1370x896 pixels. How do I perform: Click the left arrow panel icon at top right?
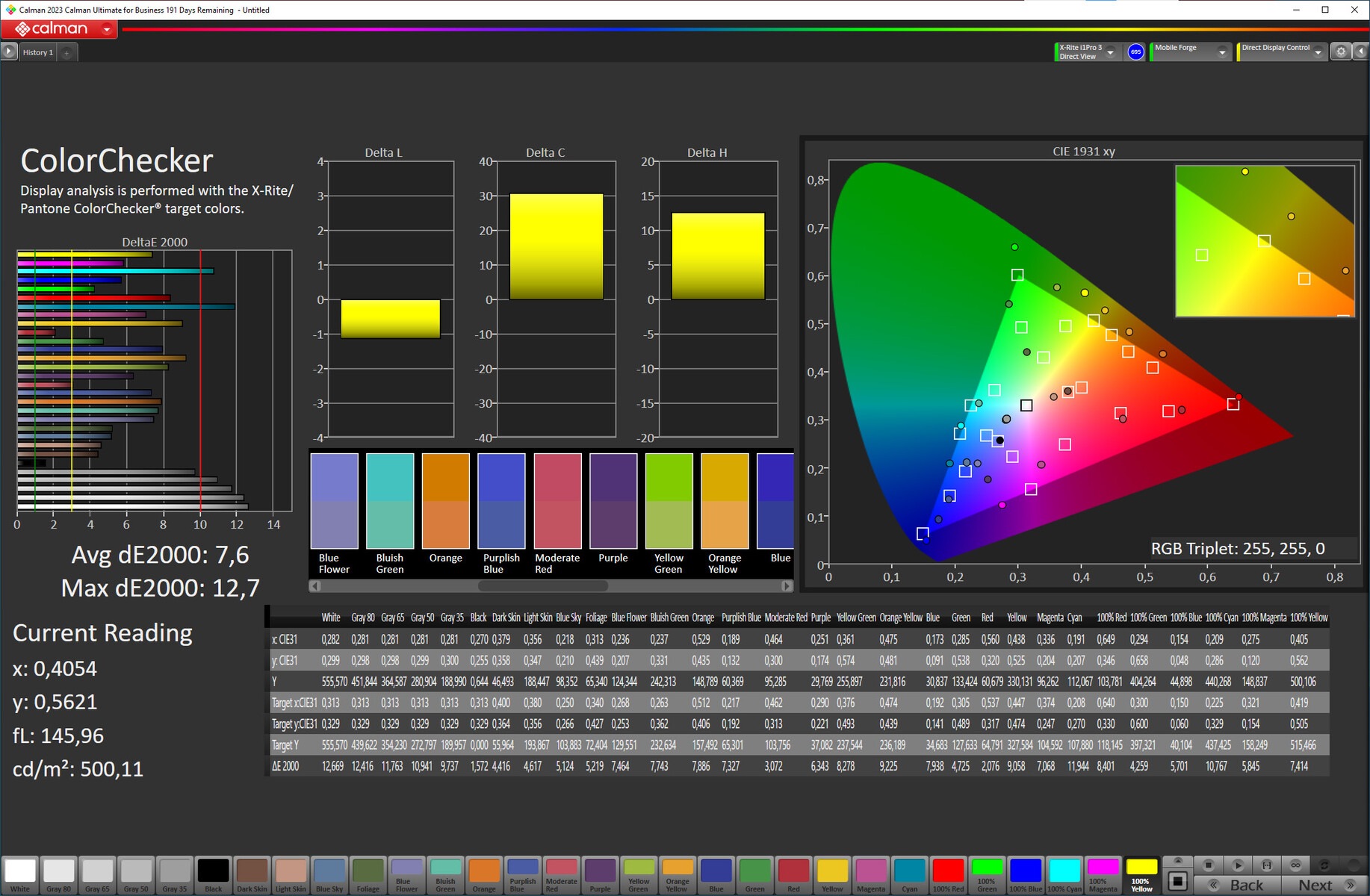1360,52
